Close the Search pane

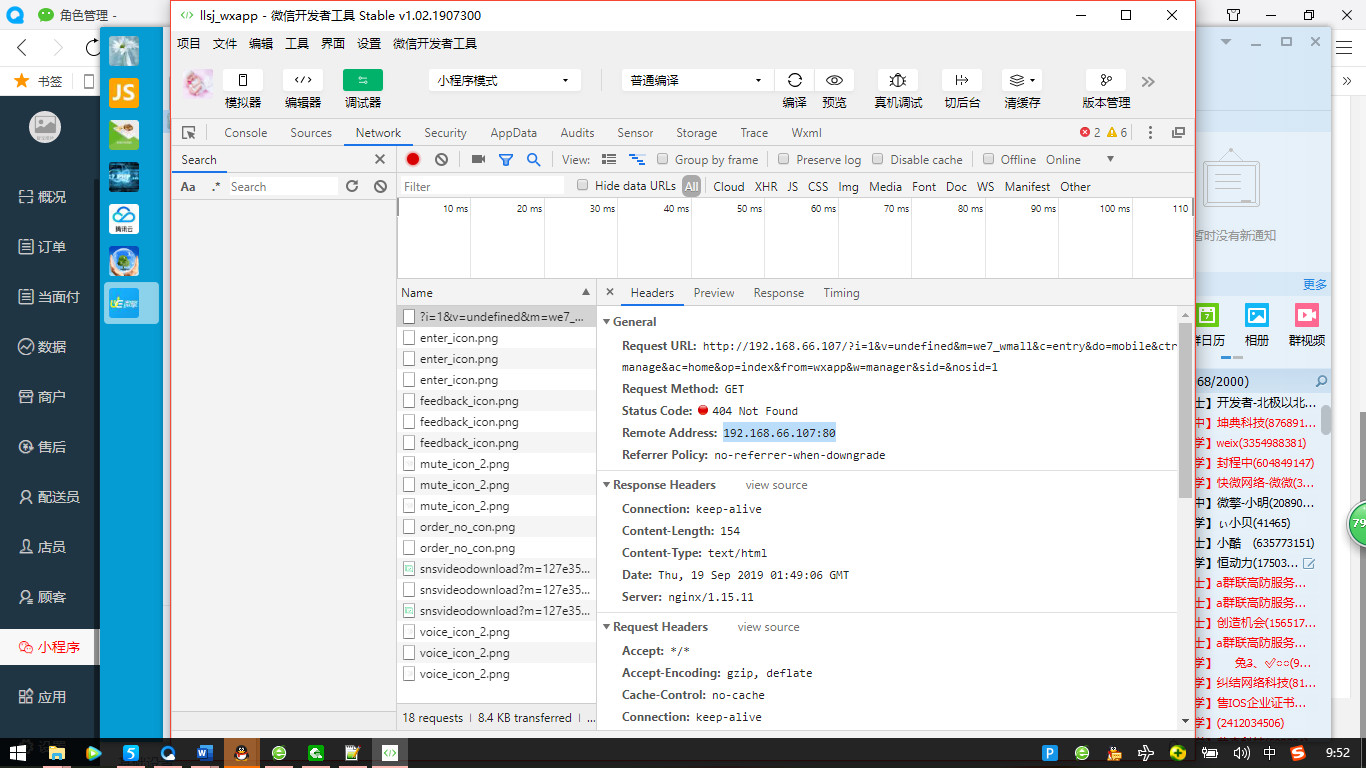pyautogui.click(x=380, y=159)
